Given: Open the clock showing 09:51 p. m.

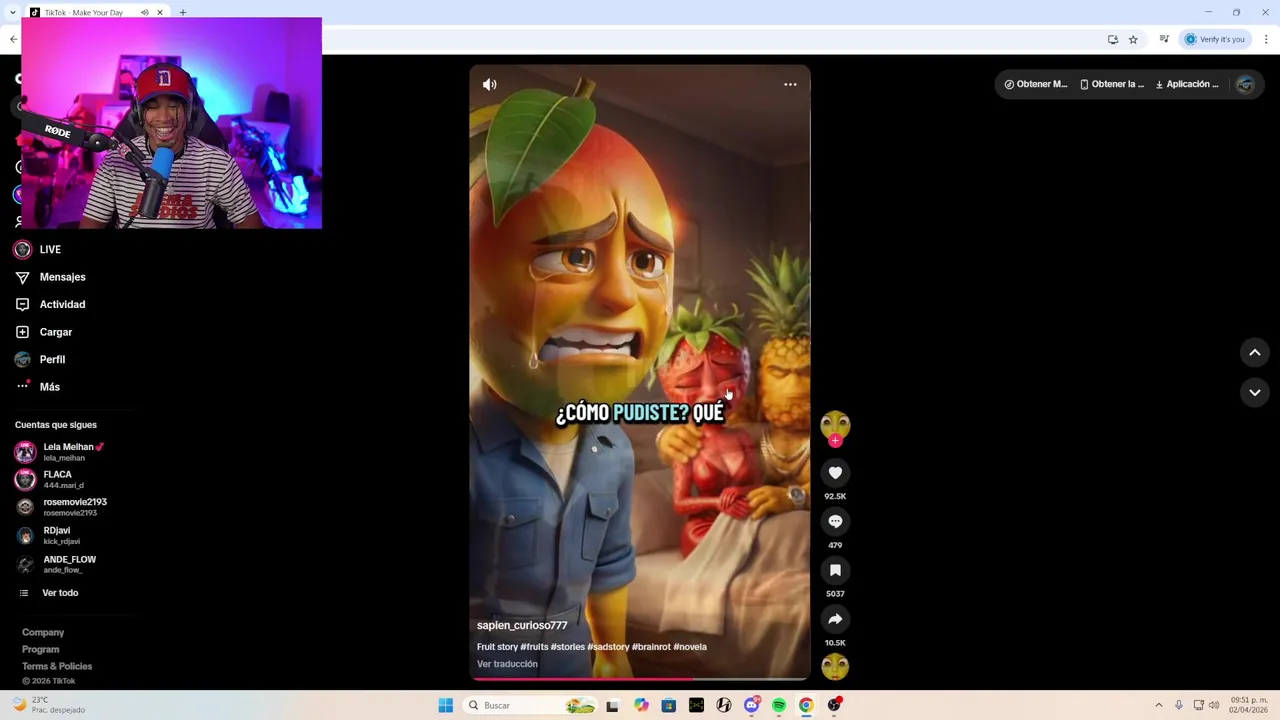Looking at the screenshot, I should coord(1249,705).
